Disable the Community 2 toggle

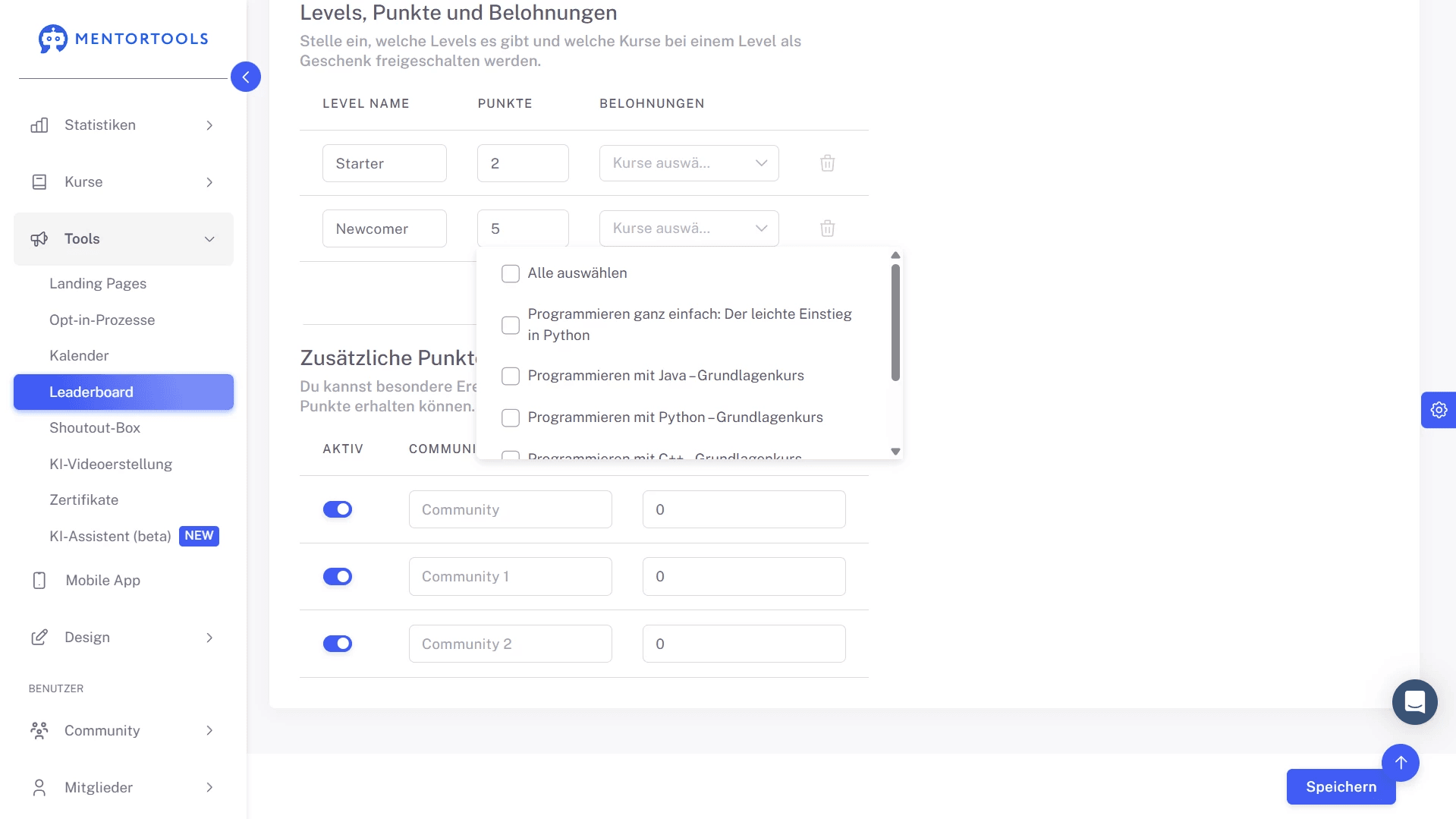pyautogui.click(x=338, y=643)
